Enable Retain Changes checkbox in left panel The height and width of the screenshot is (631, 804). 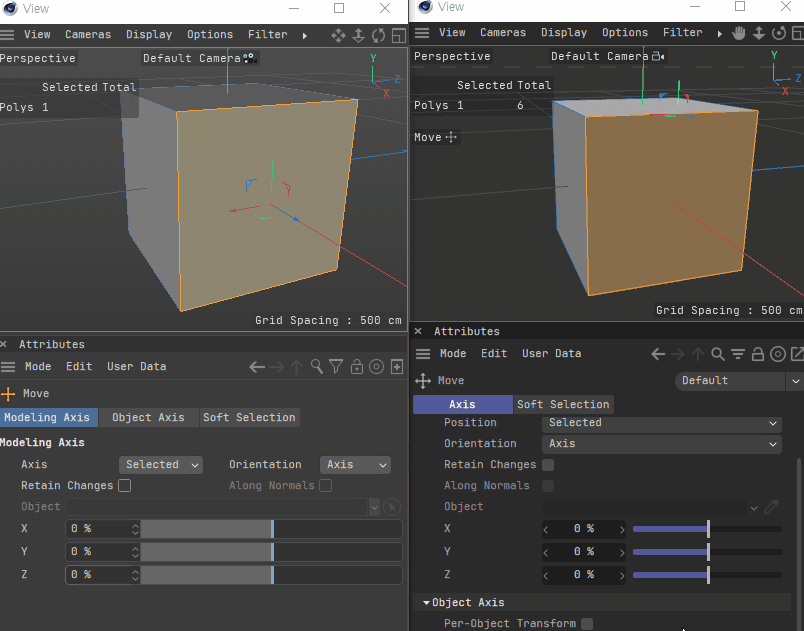click(x=125, y=486)
